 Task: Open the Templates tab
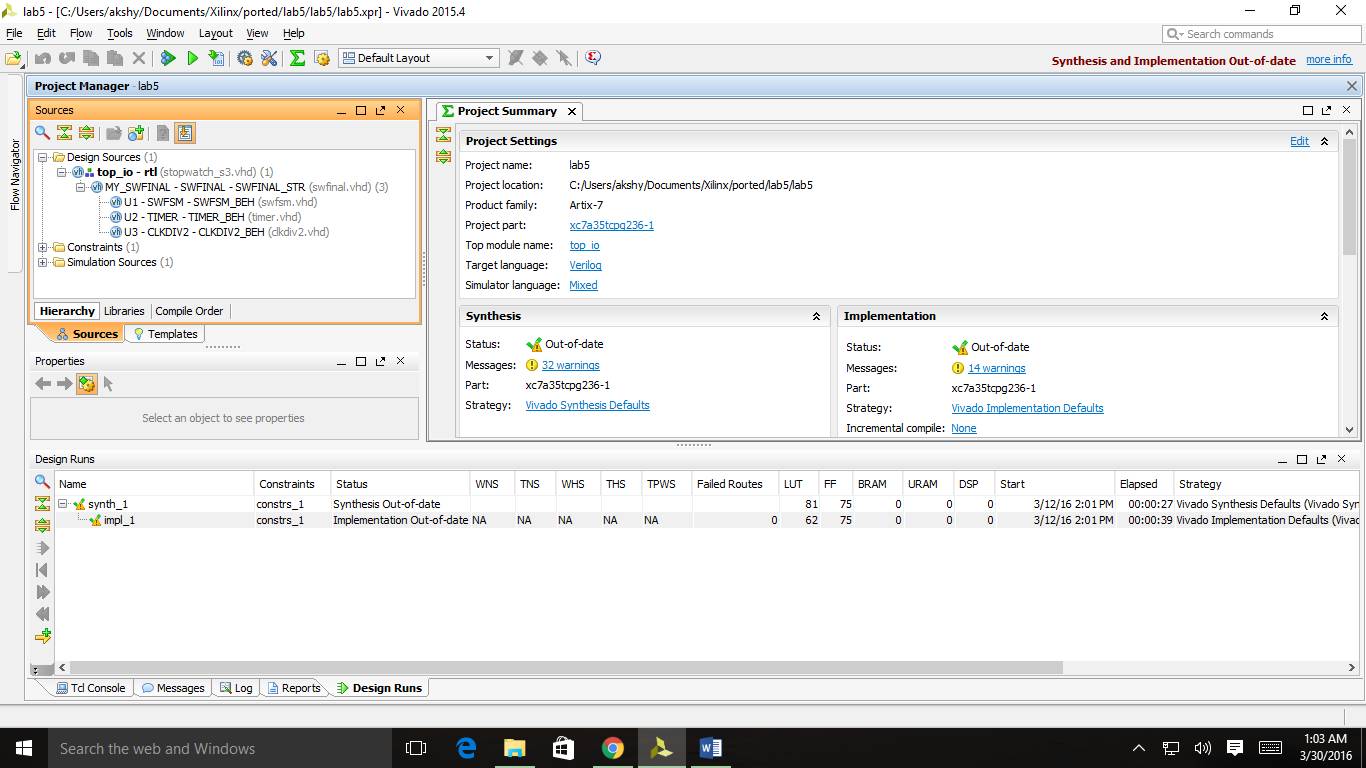tap(165, 334)
